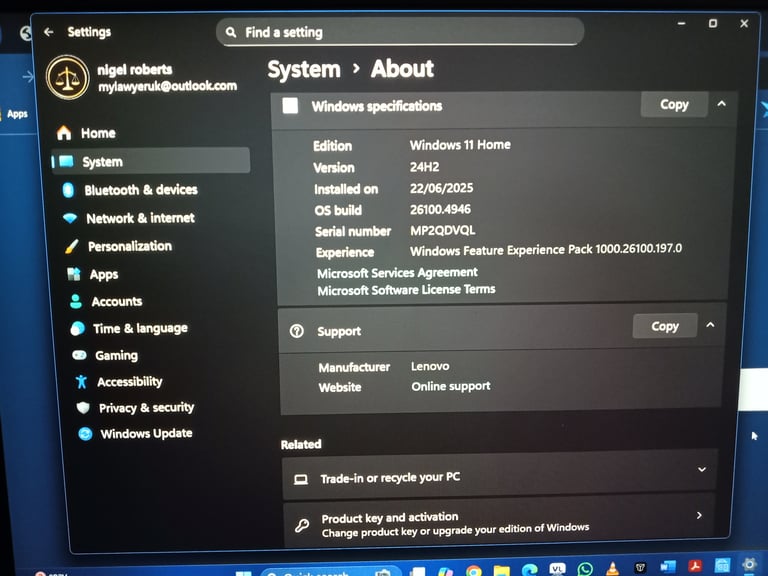Focus the Find a setting search field

400,32
